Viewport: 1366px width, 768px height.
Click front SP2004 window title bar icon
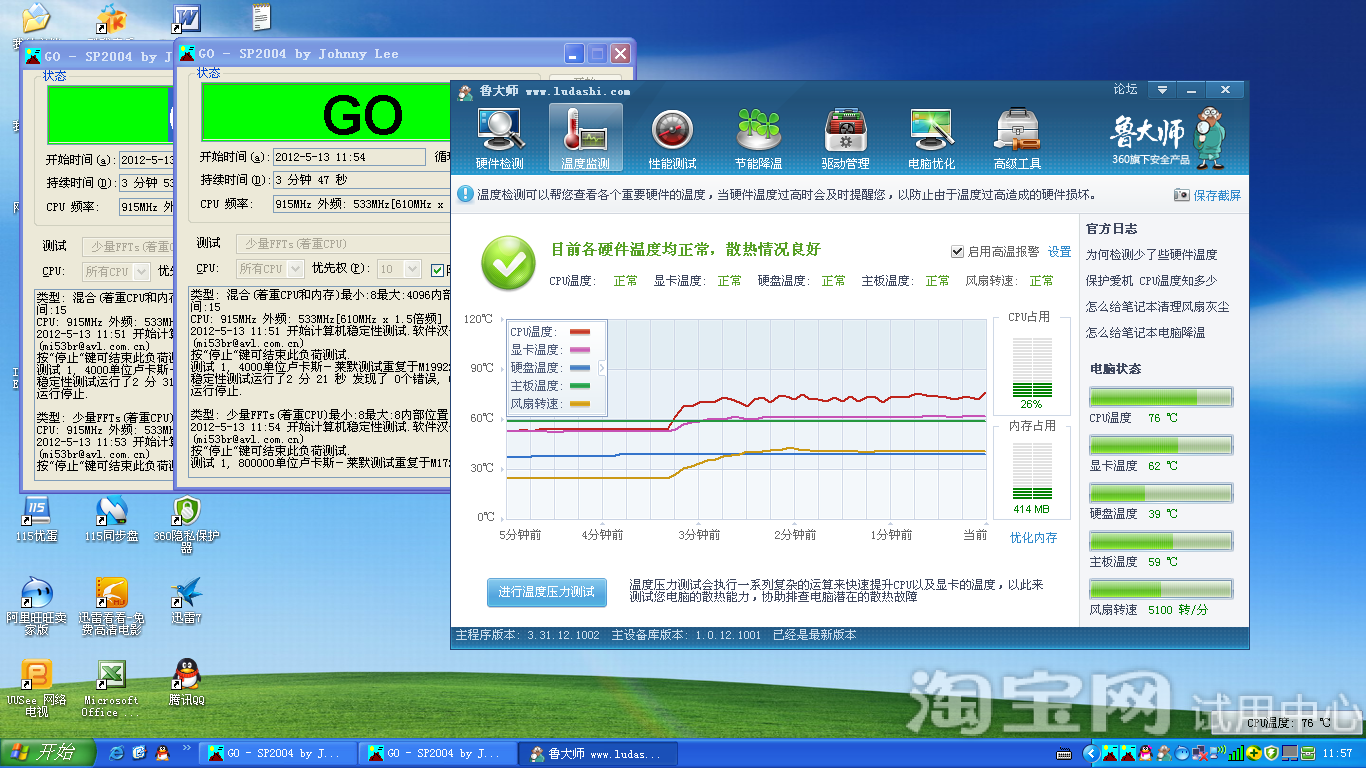187,54
